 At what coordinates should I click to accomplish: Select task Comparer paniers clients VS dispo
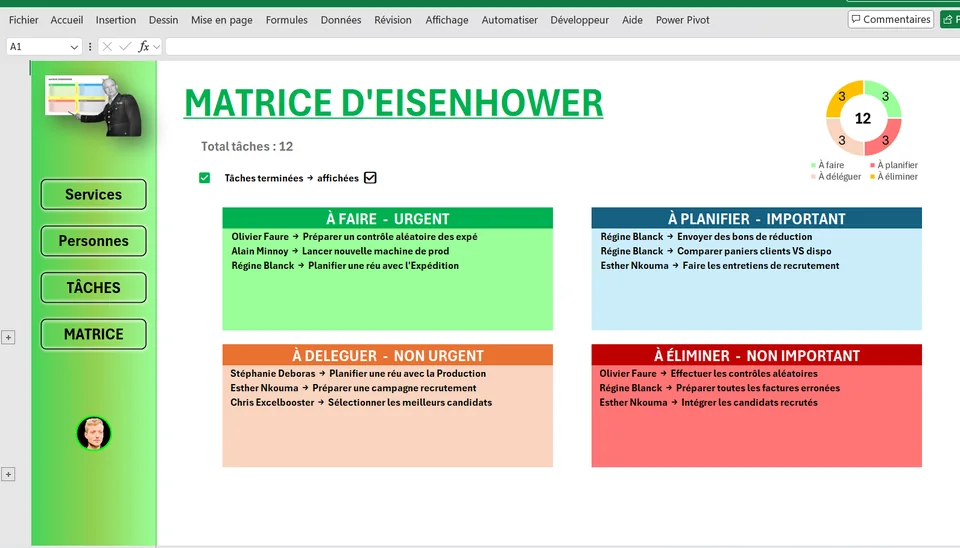pyautogui.click(x=754, y=251)
